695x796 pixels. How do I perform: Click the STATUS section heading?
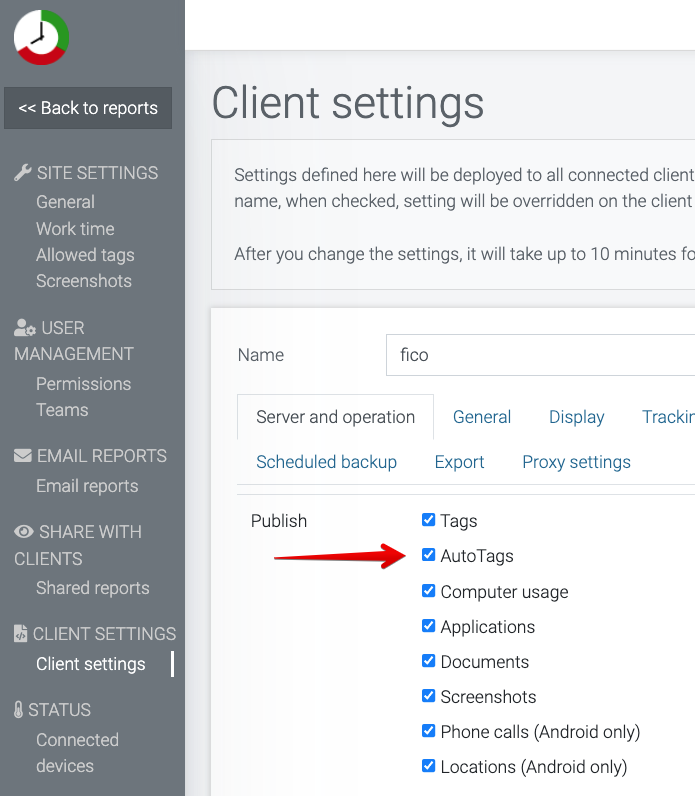coord(59,709)
